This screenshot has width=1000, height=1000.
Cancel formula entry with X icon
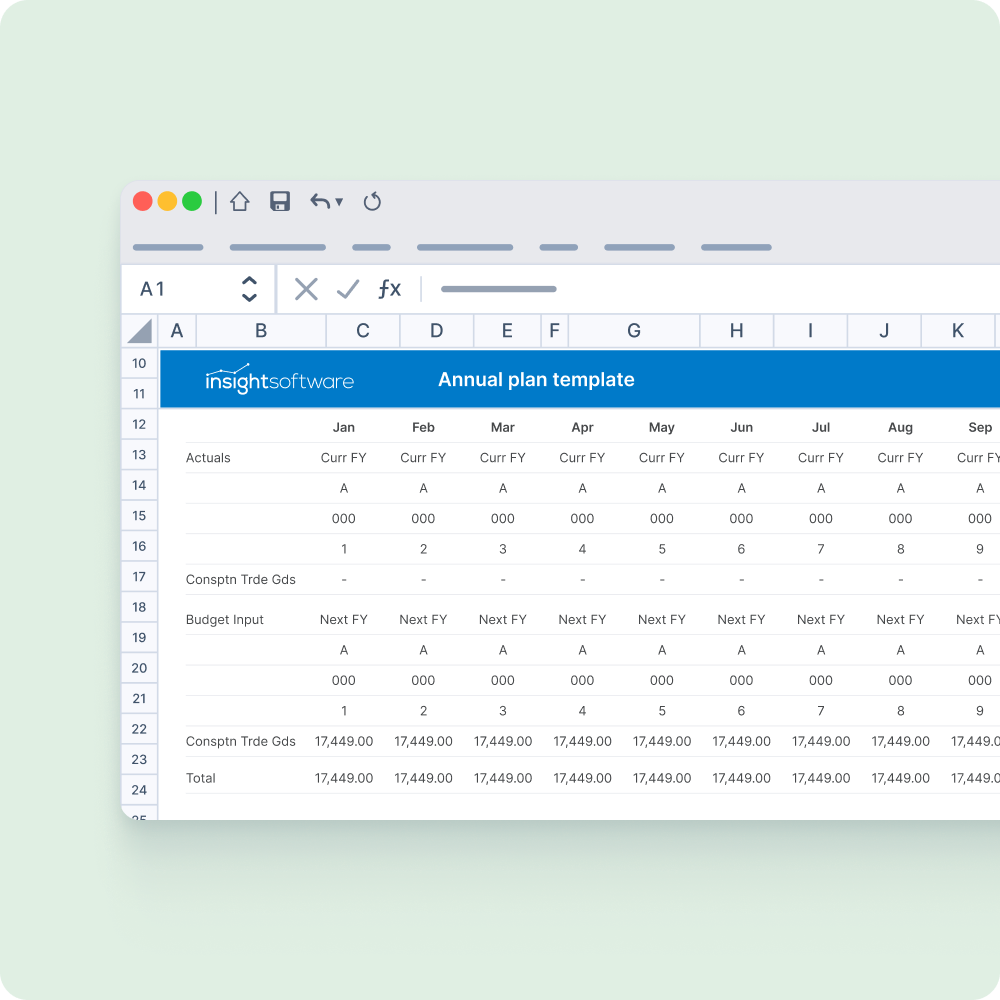tap(306, 290)
